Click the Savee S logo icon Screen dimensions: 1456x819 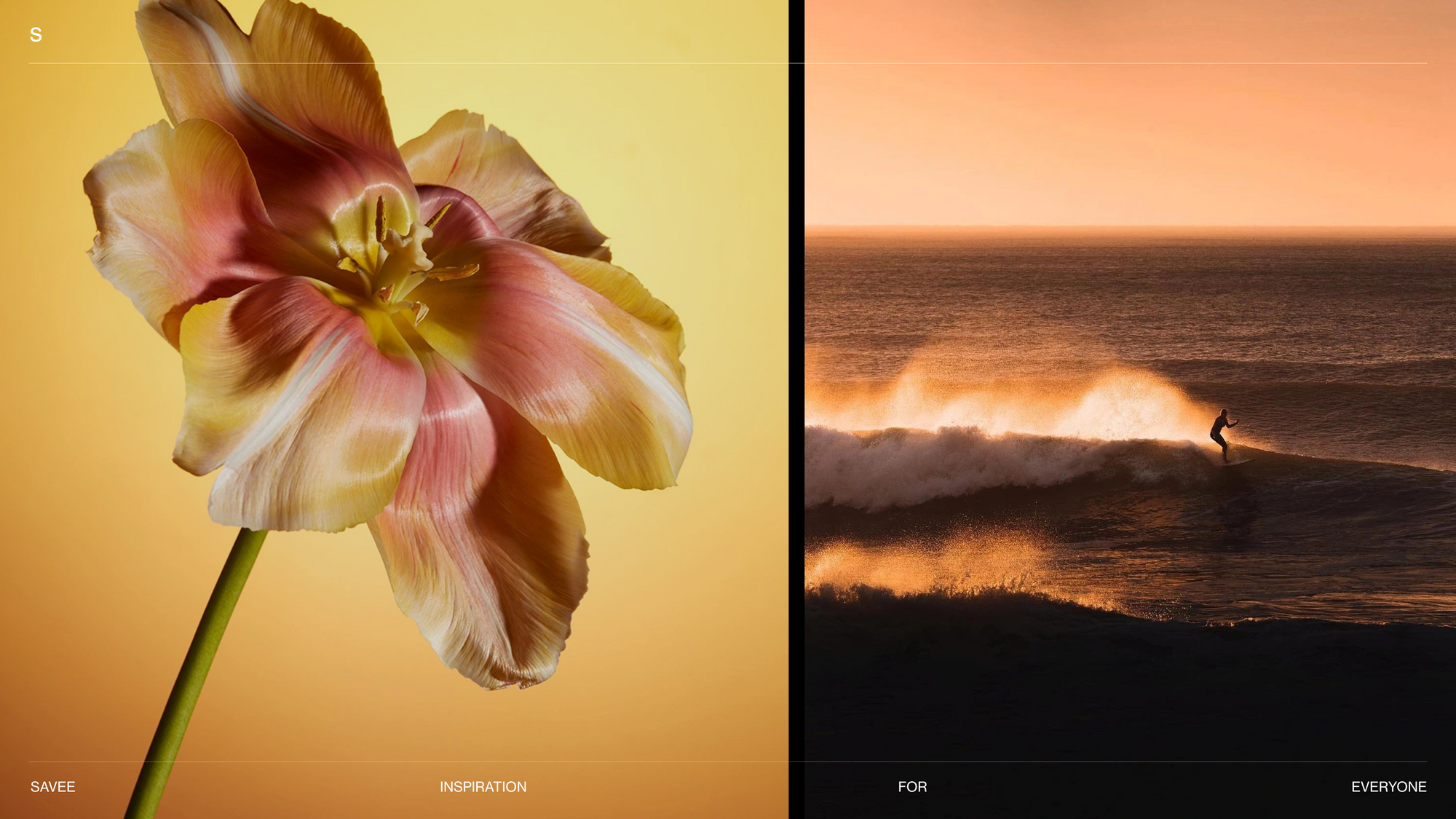(36, 34)
